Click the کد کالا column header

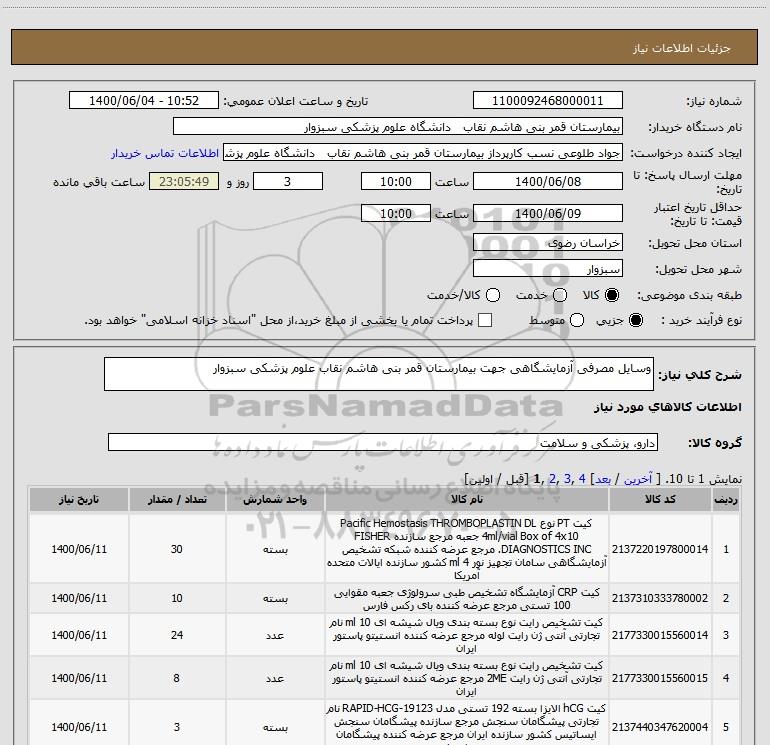click(660, 499)
